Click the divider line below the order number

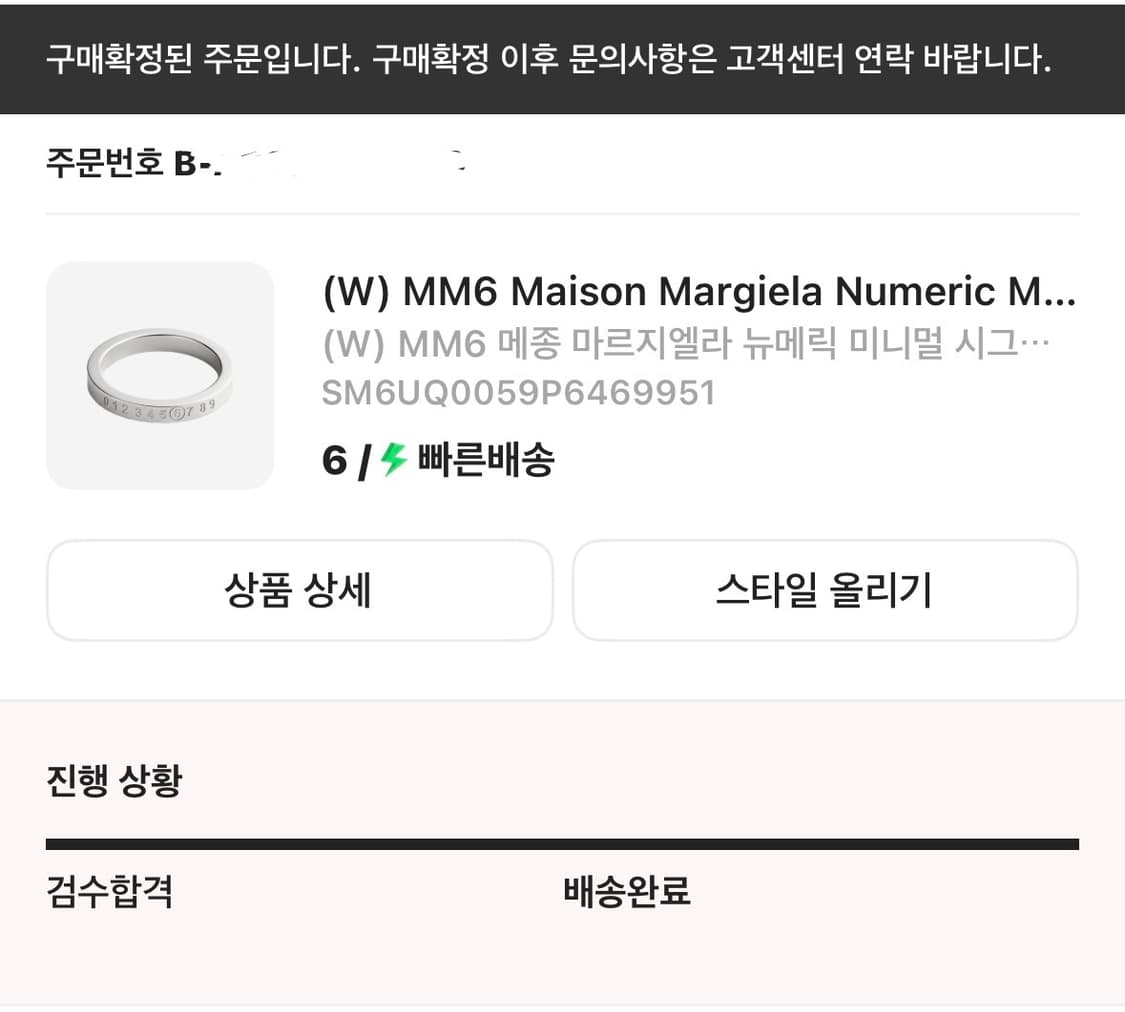(x=562, y=211)
